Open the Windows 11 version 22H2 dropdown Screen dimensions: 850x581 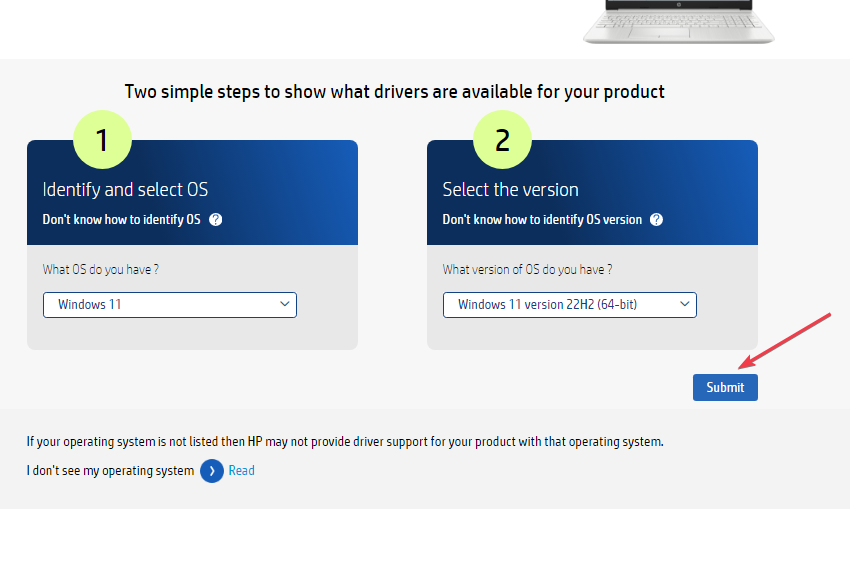pos(570,305)
